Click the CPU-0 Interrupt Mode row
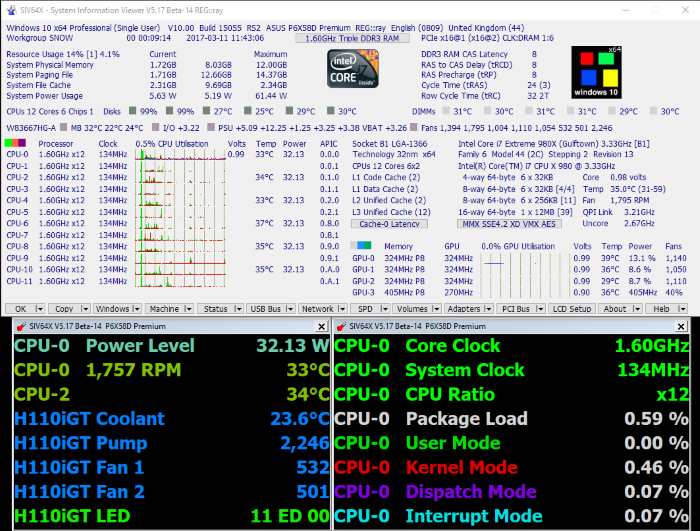This screenshot has height=531, width=700. [x=511, y=516]
